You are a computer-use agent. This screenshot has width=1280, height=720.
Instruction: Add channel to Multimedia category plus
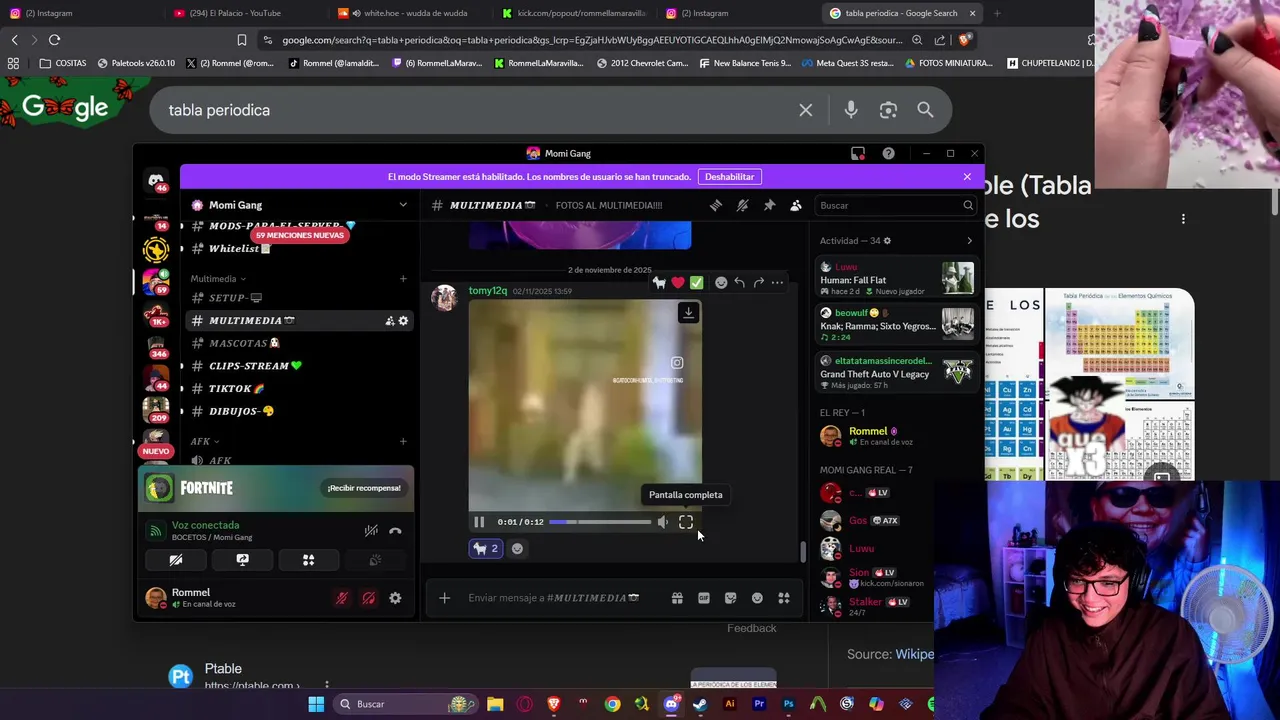coord(403,279)
